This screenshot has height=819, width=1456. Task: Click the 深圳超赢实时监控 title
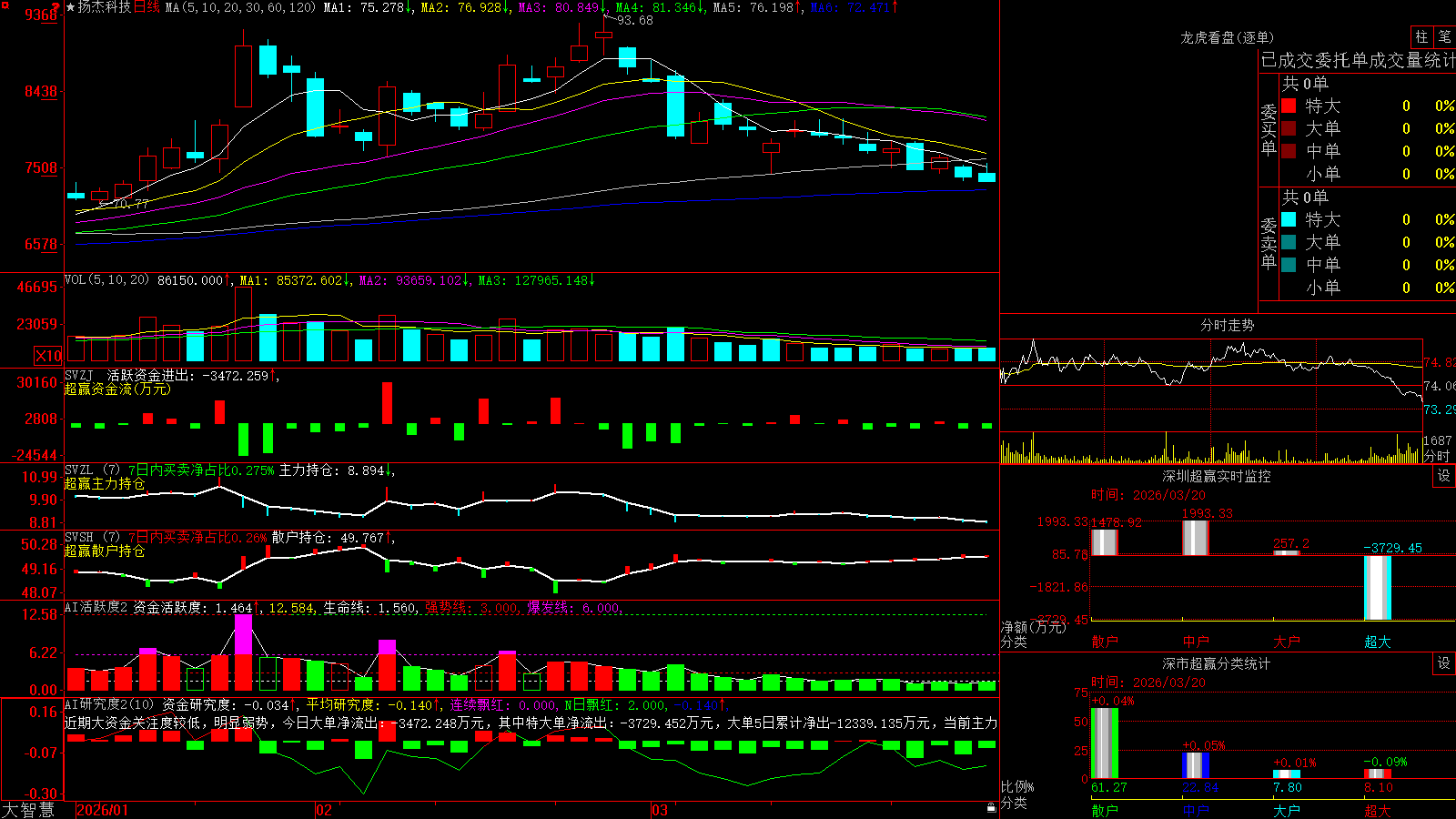click(x=1217, y=476)
